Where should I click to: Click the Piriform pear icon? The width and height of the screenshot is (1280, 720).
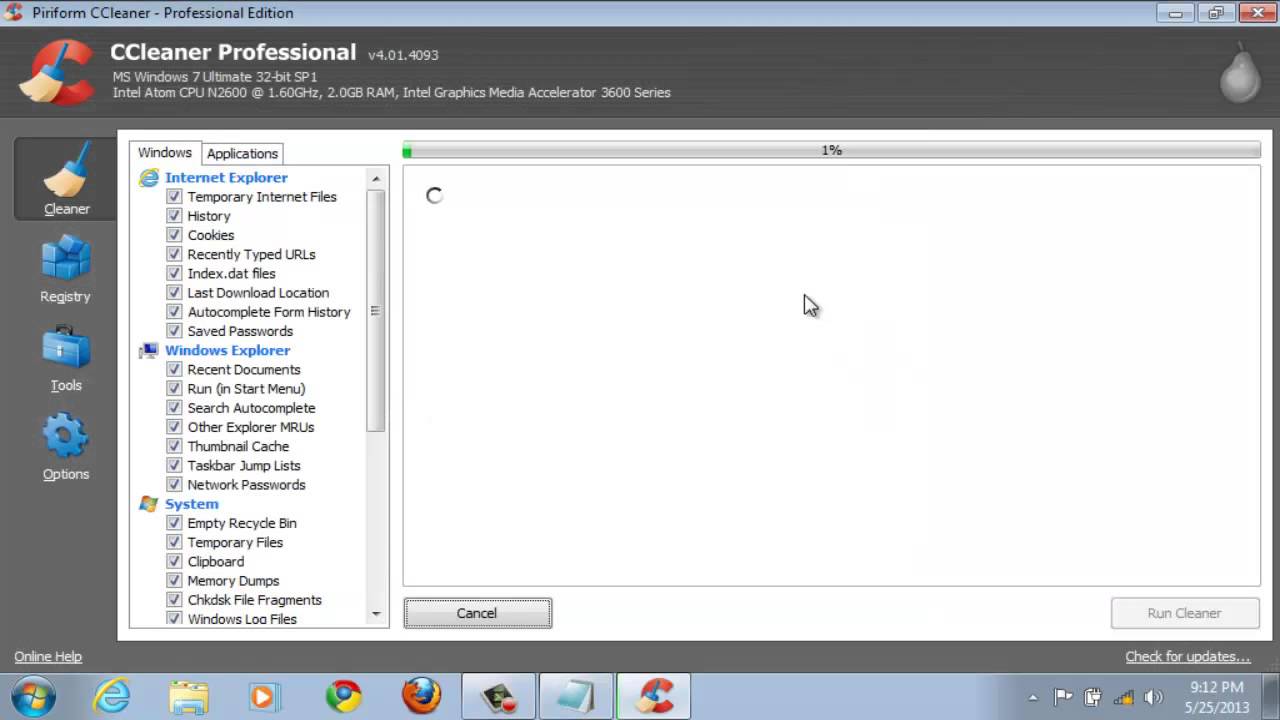[1239, 73]
